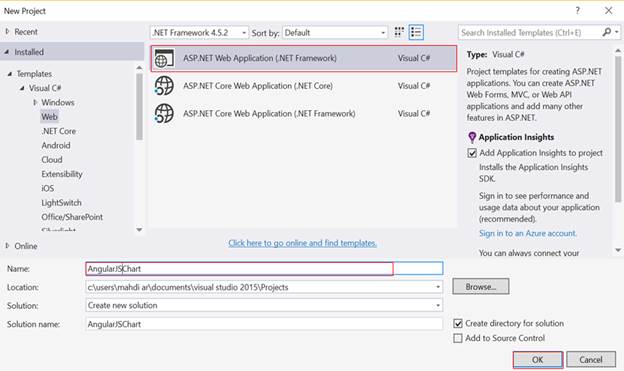Click the Application Insights lightbulb icon
The width and height of the screenshot is (624, 371).
pyautogui.click(x=472, y=137)
